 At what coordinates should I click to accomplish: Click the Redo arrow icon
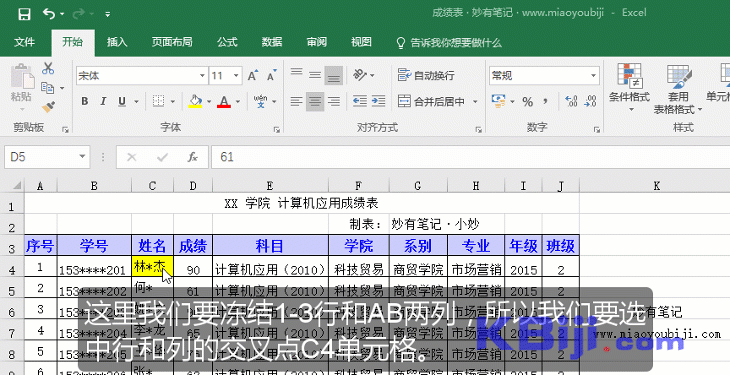click(79, 14)
